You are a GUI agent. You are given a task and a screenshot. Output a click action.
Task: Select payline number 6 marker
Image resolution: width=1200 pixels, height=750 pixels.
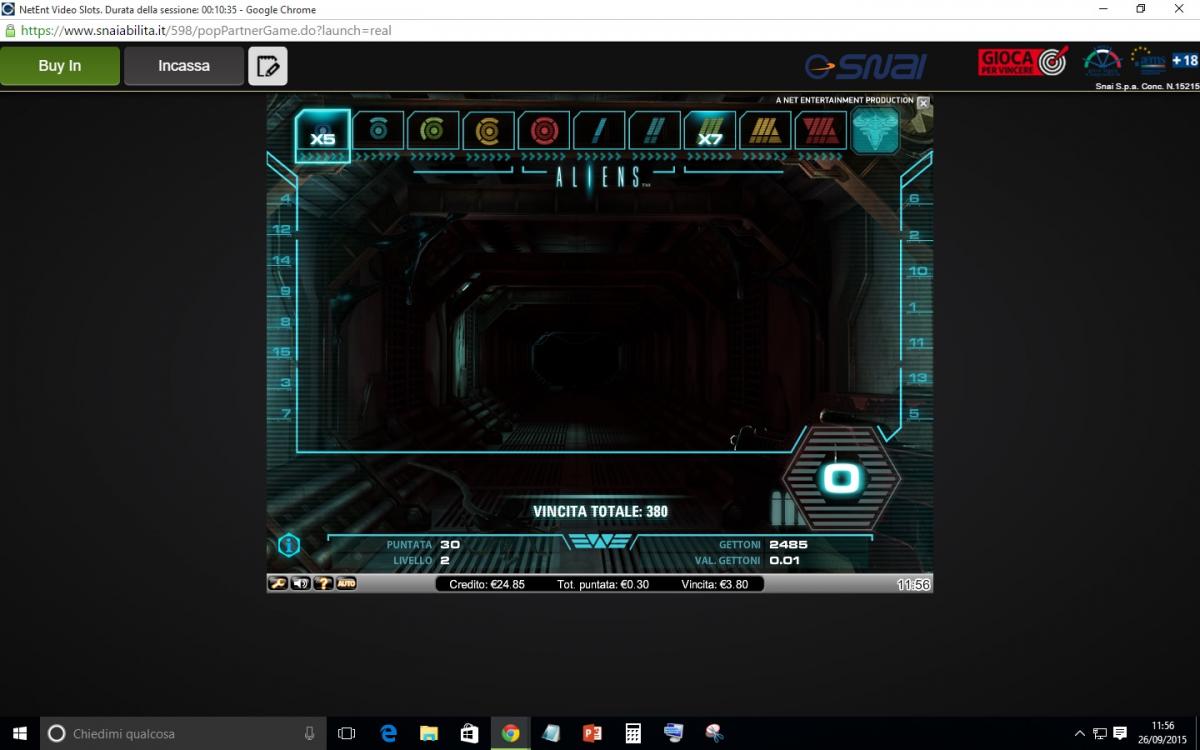914,199
